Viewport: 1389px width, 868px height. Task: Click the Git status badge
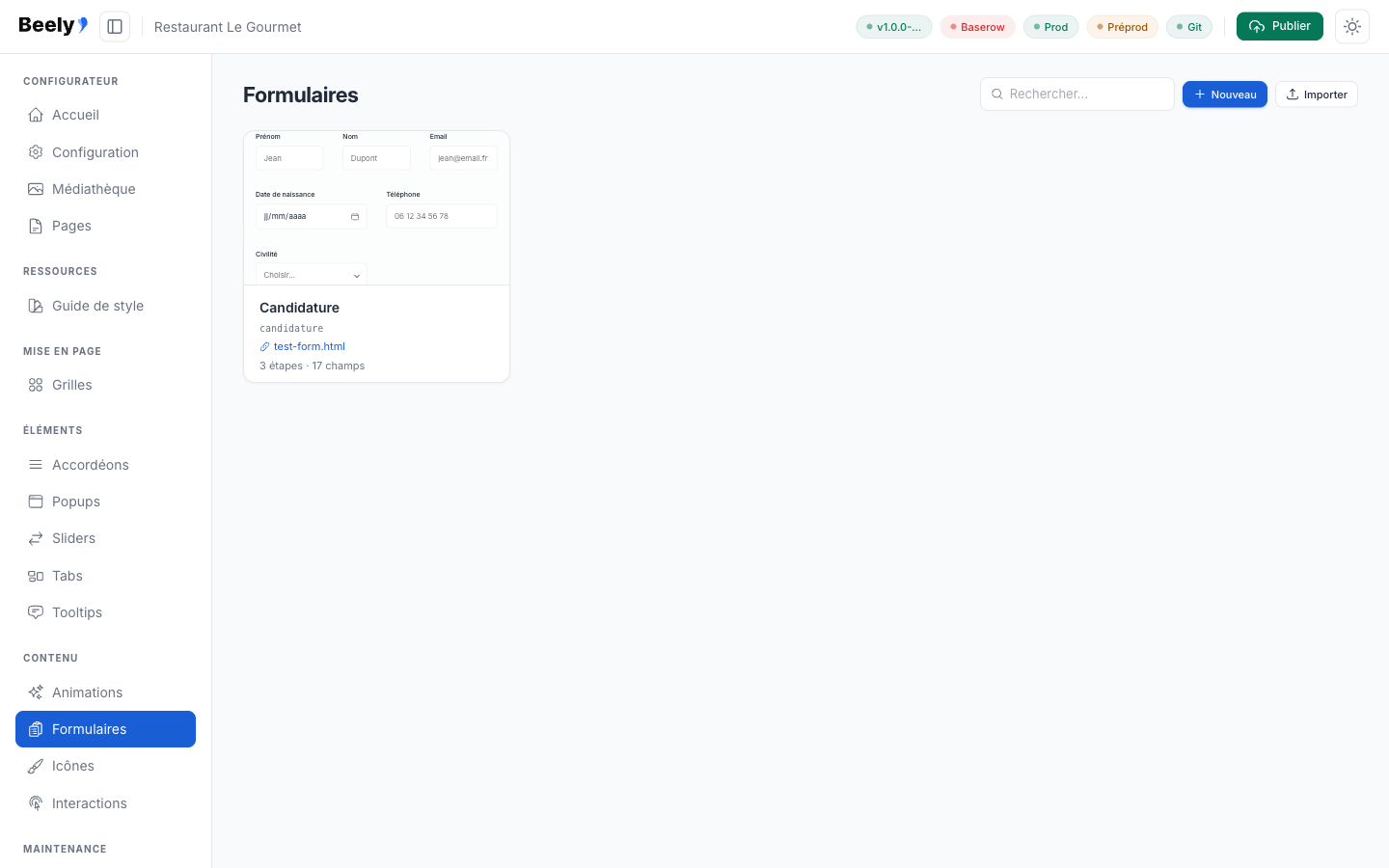tap(1189, 27)
